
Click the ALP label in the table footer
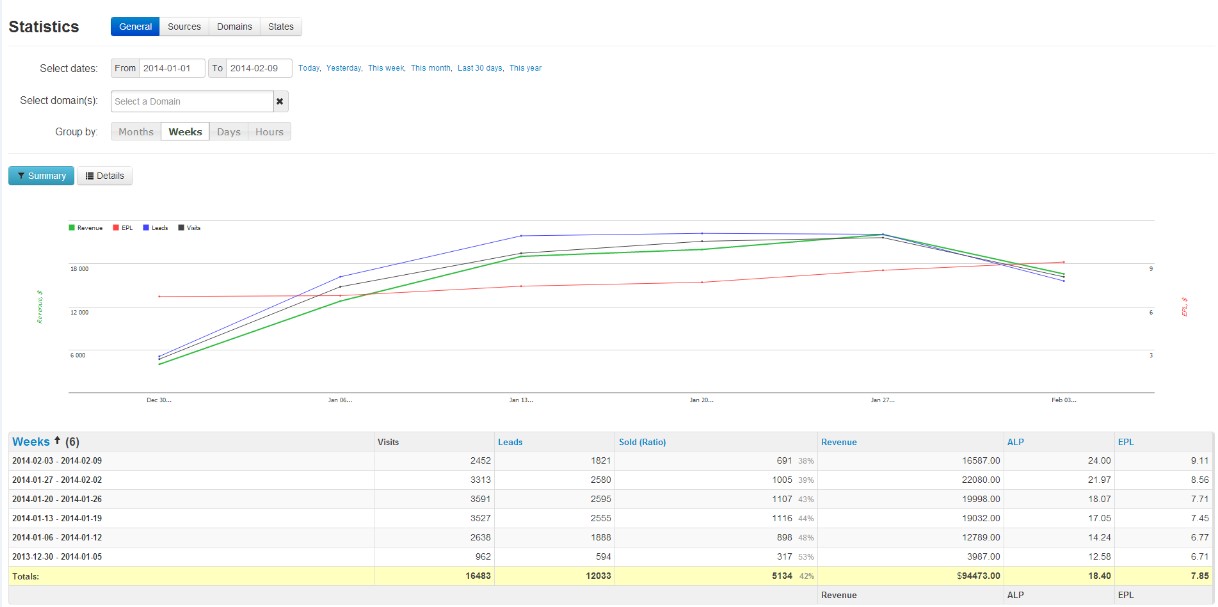click(x=1016, y=595)
